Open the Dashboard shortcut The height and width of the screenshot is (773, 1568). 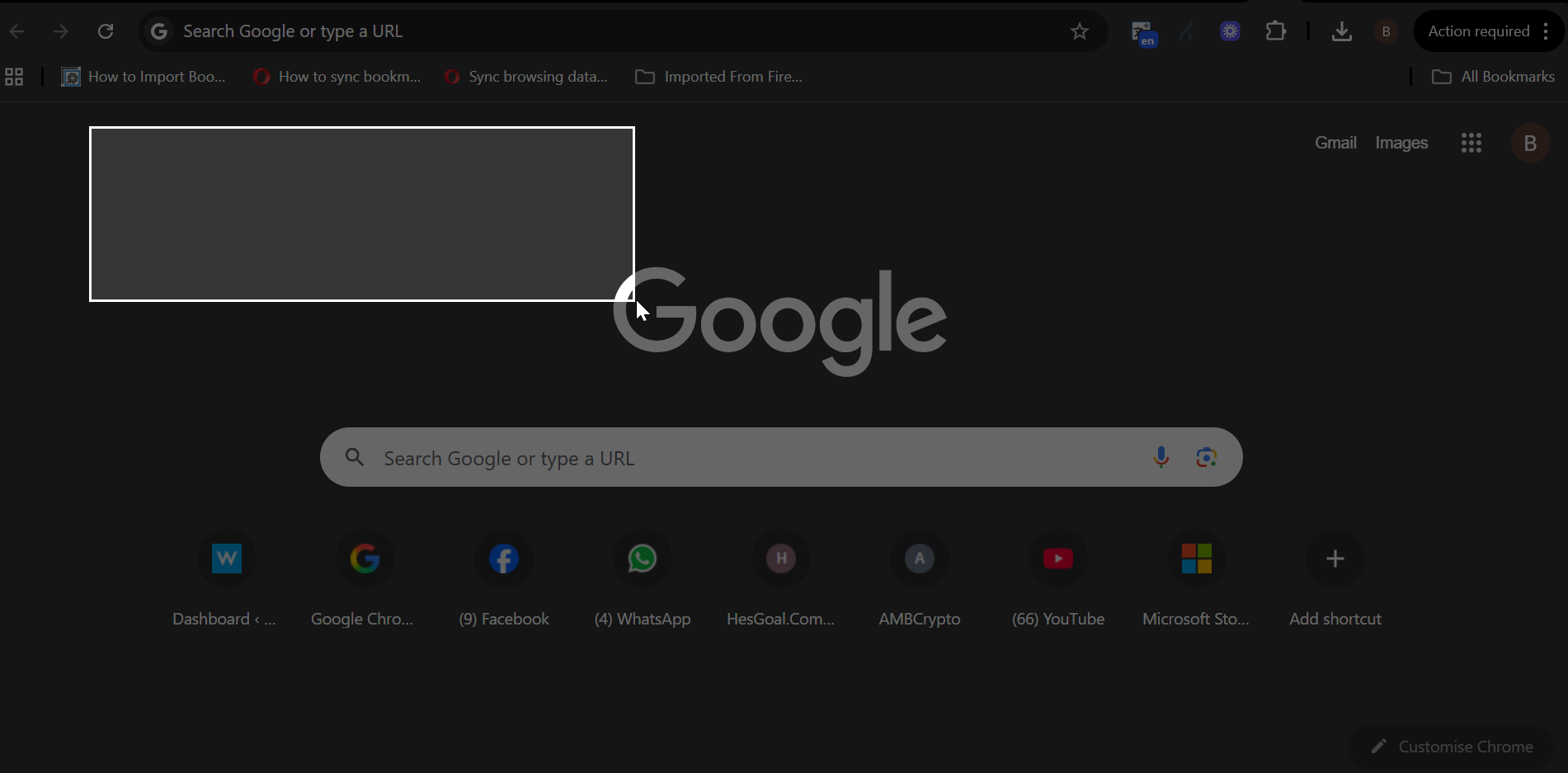[227, 579]
